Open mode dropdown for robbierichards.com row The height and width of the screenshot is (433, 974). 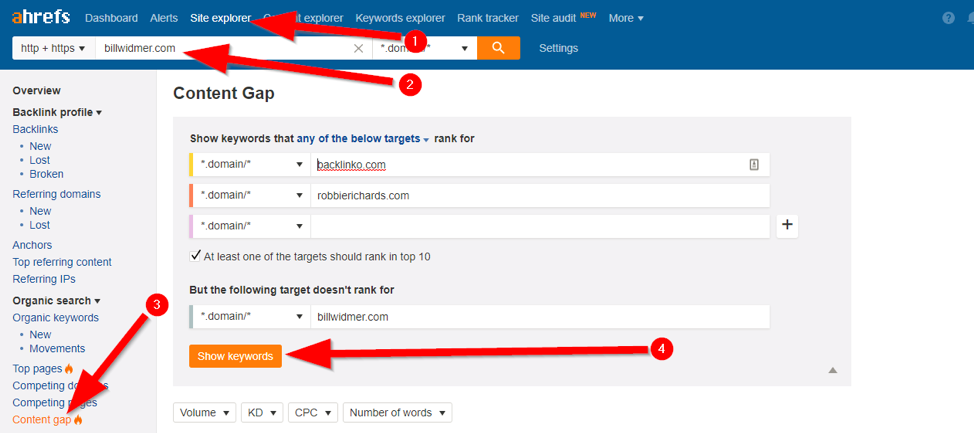click(252, 195)
